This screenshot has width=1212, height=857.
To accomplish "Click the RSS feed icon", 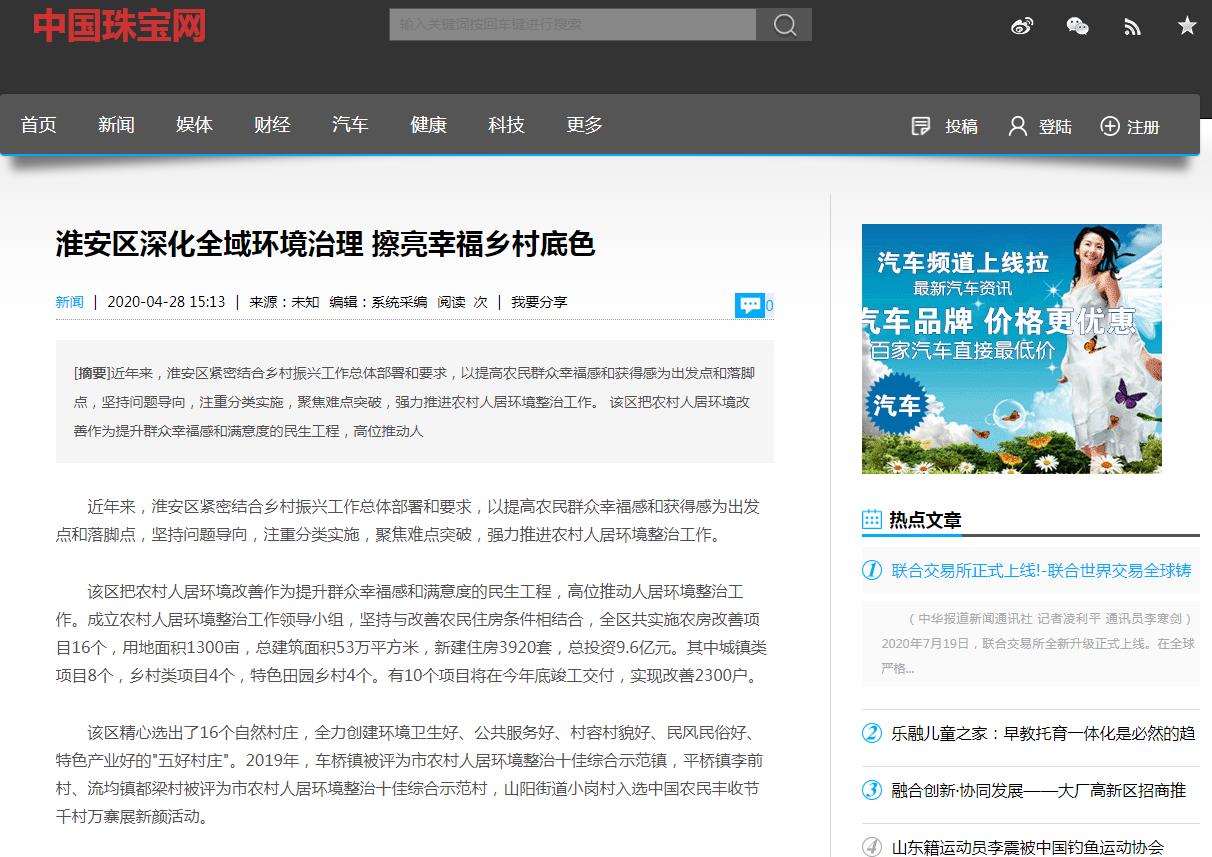I will 1132,27.
